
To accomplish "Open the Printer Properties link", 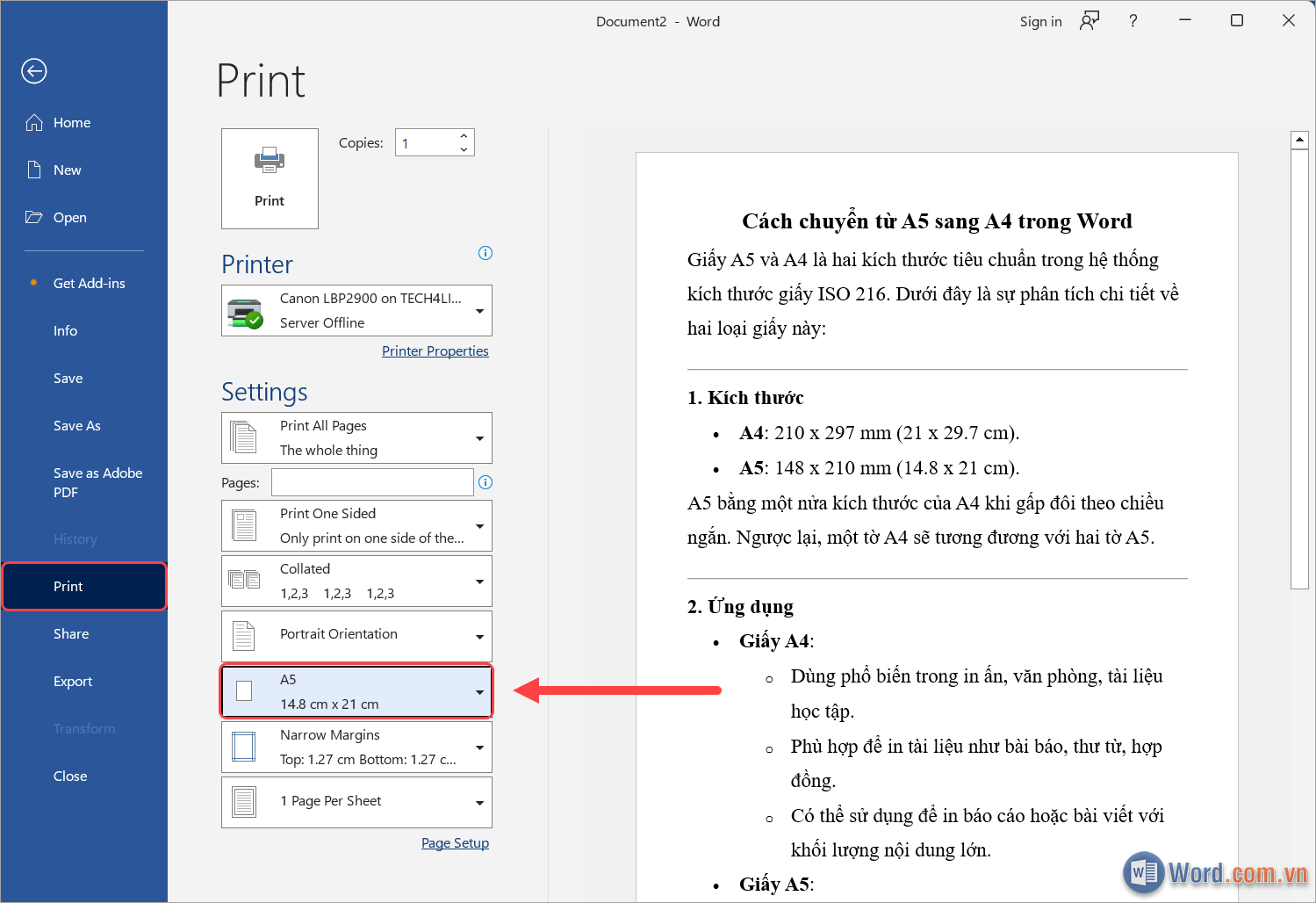I will (x=435, y=350).
